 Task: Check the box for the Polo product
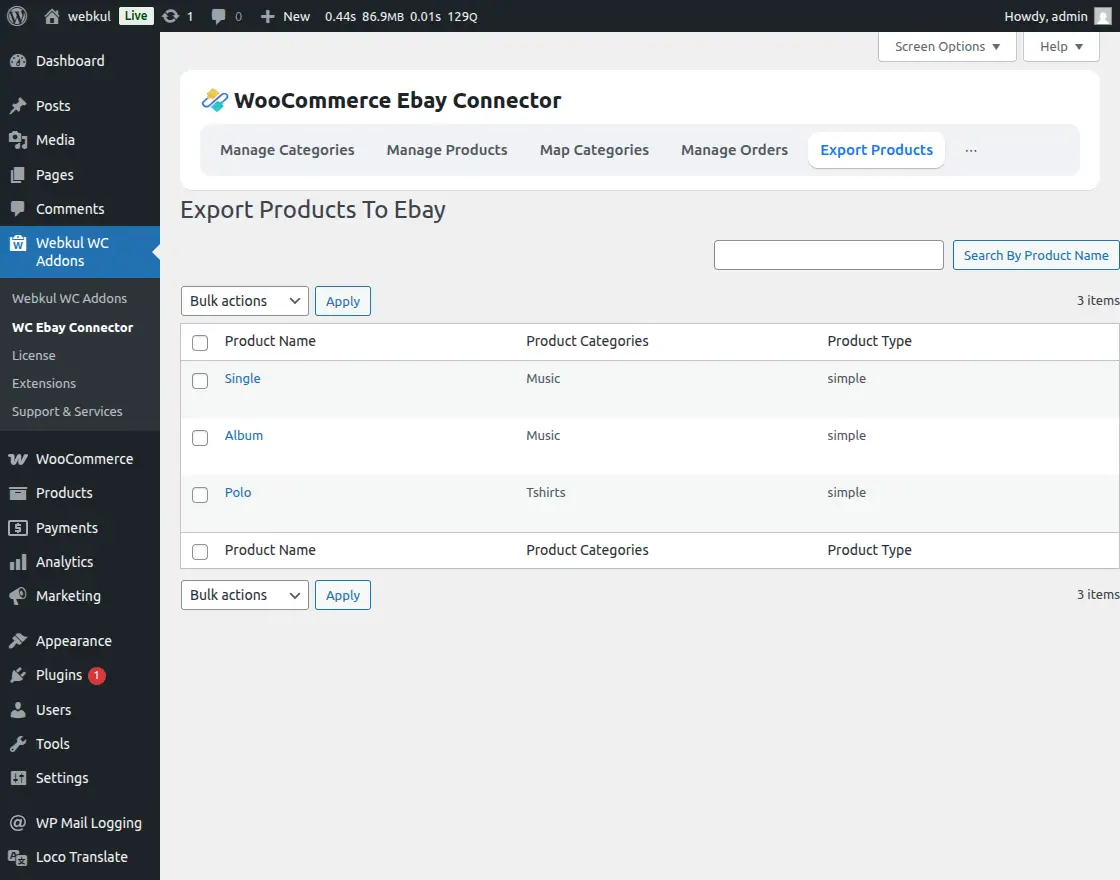pos(200,495)
